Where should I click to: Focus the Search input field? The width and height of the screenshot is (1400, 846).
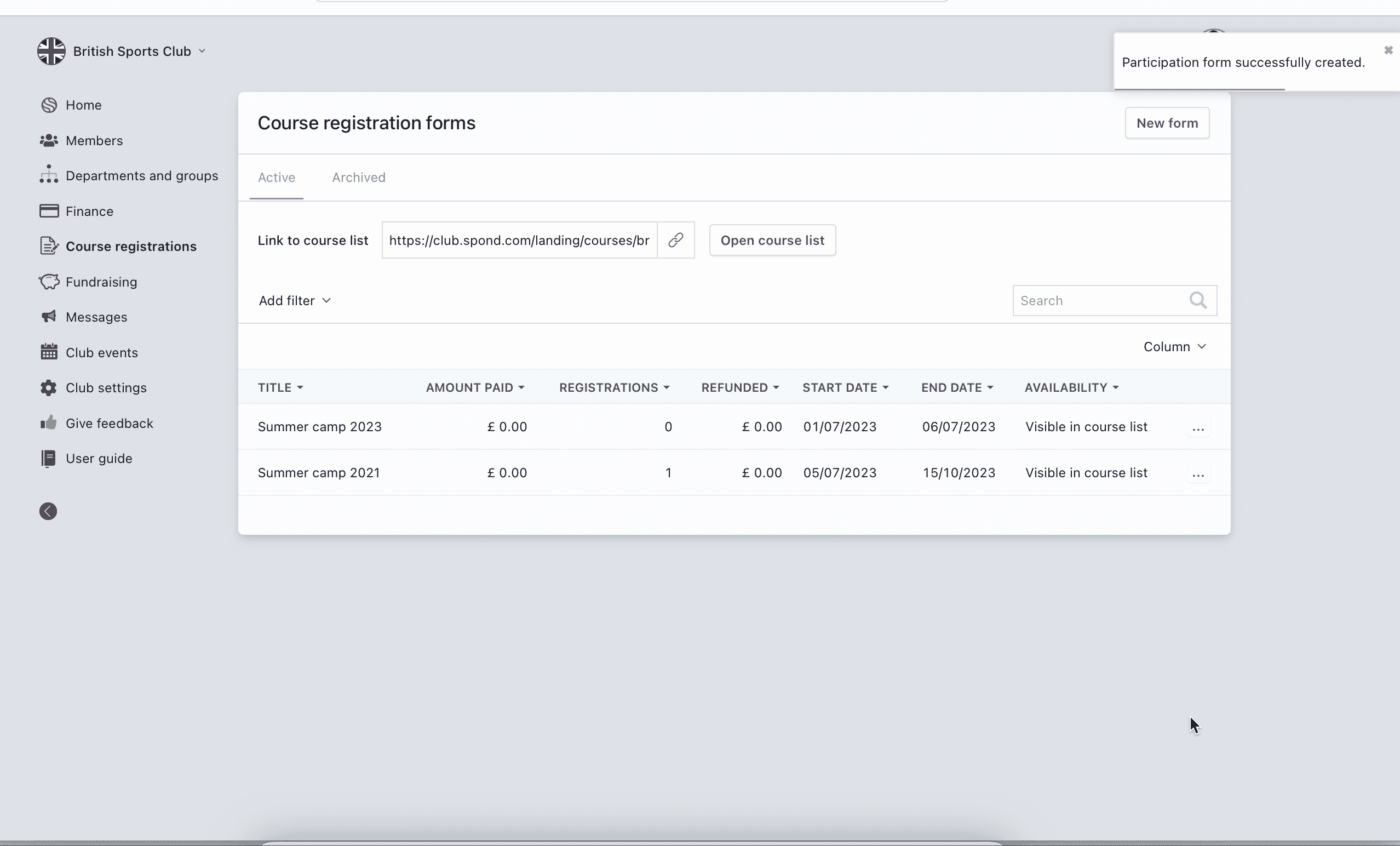point(1099,301)
